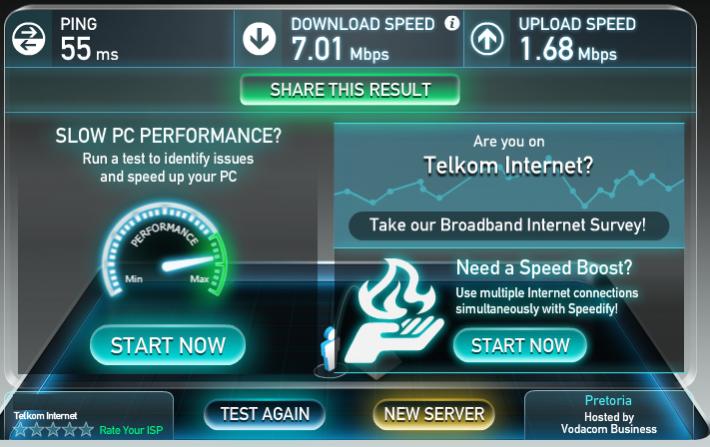Click the upload arrow icon
This screenshot has height=447, width=710.
pyautogui.click(x=487, y=39)
